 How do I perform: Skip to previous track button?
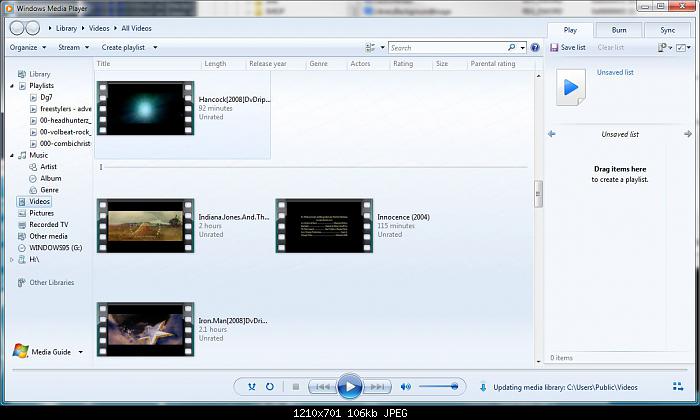pyautogui.click(x=322, y=387)
